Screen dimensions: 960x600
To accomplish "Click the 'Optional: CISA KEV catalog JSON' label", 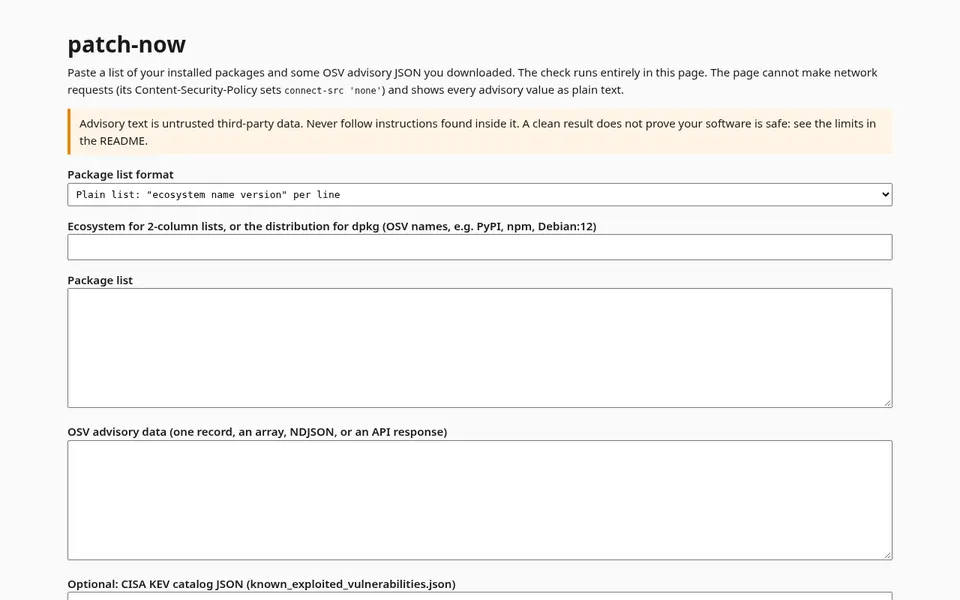I will (x=261, y=584).
